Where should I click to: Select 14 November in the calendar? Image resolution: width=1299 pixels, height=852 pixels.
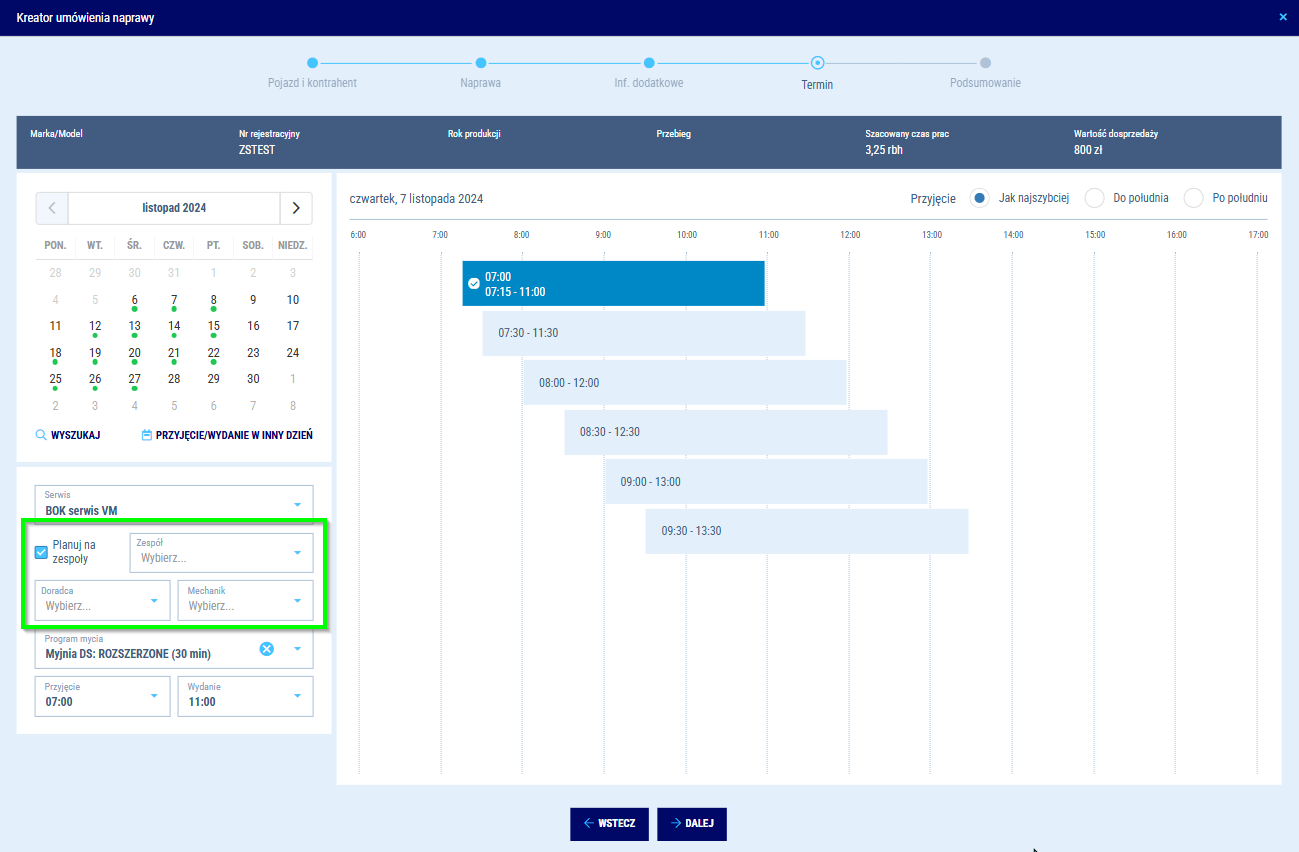(x=174, y=326)
